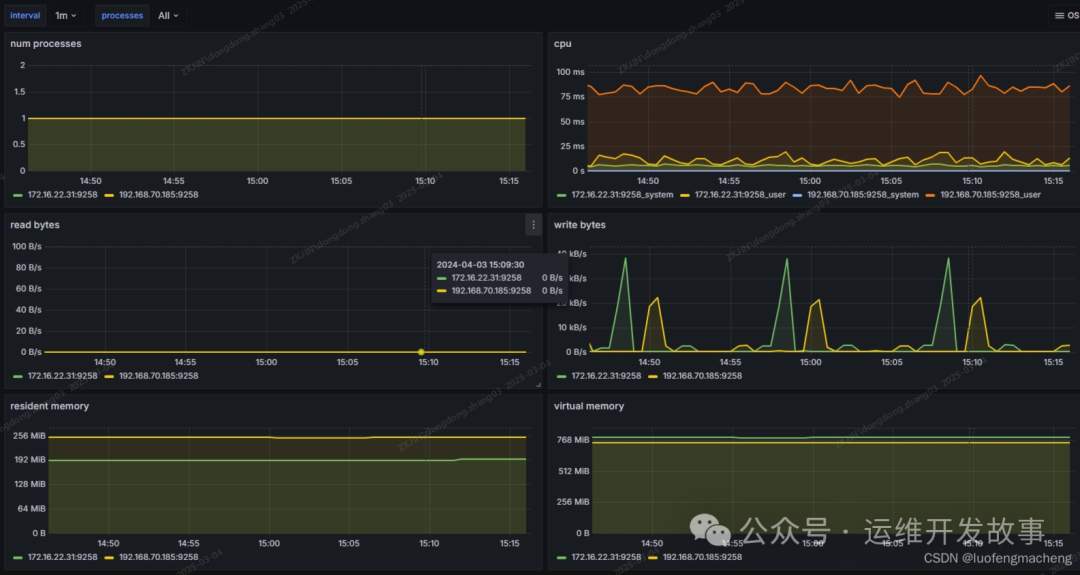The height and width of the screenshot is (575, 1080).
Task: Open the processes All dropdown
Action: tap(167, 15)
